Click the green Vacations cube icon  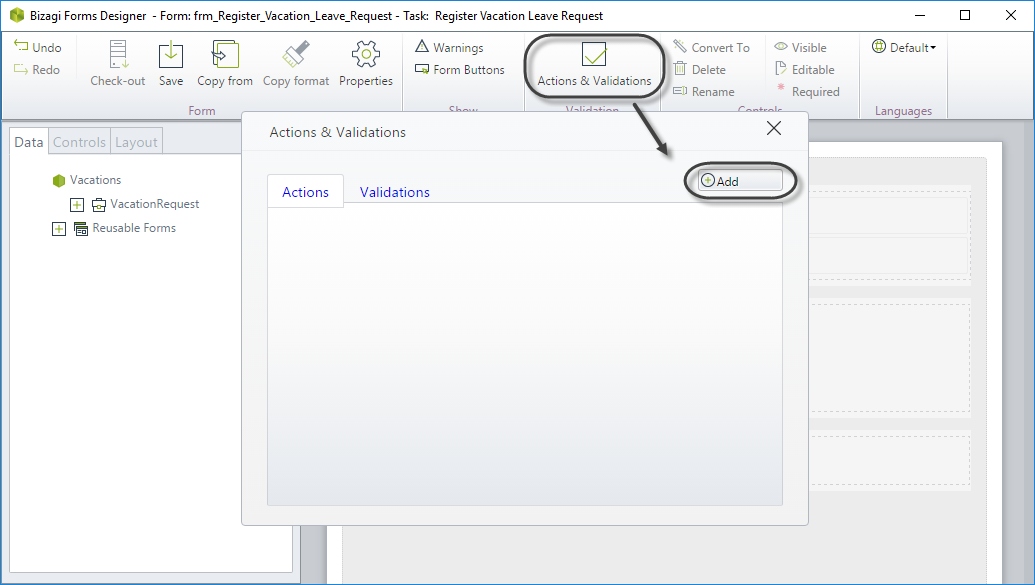pyautogui.click(x=59, y=180)
